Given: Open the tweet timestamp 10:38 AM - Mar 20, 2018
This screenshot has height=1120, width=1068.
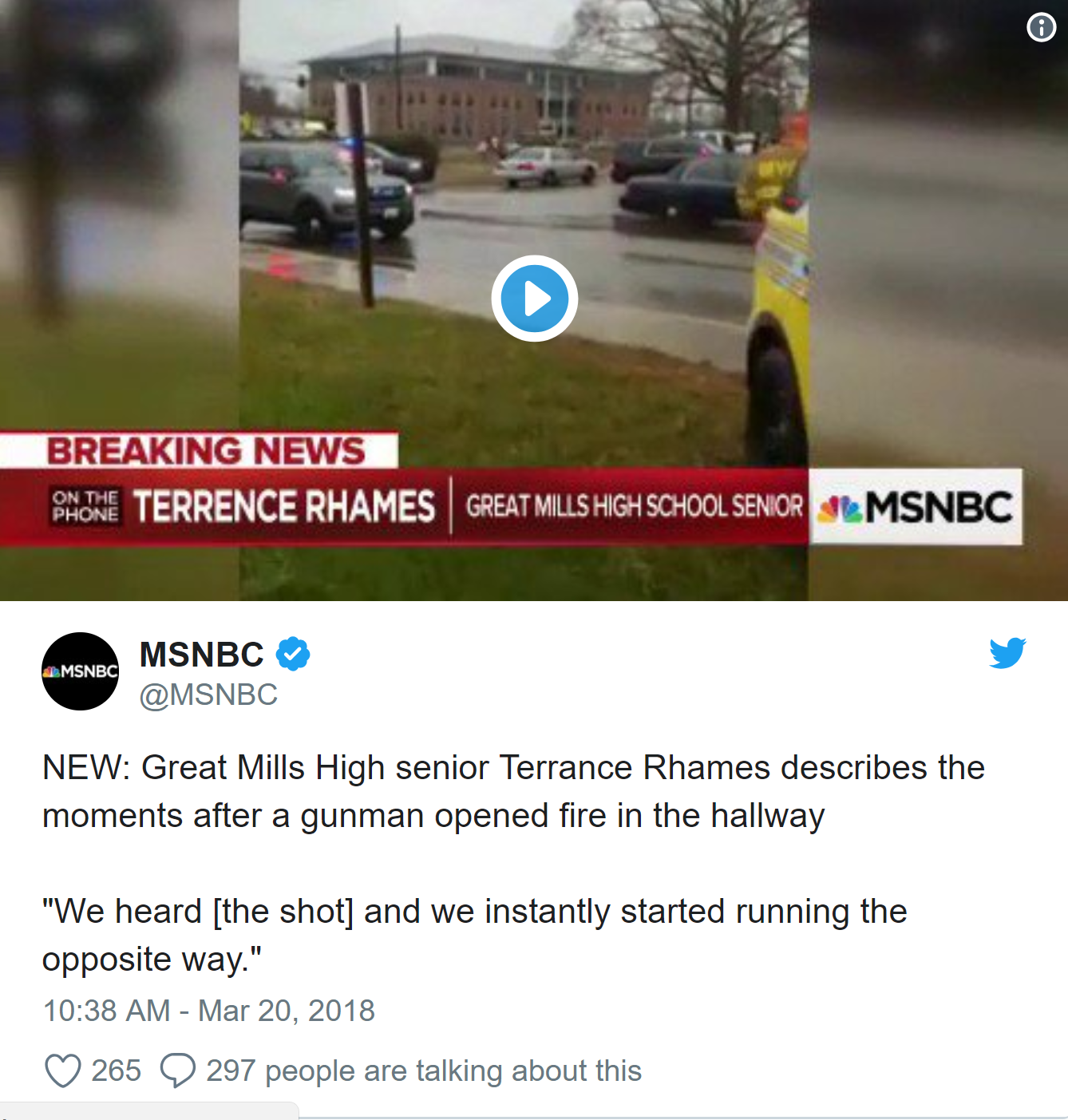Looking at the screenshot, I should coord(208,1011).
